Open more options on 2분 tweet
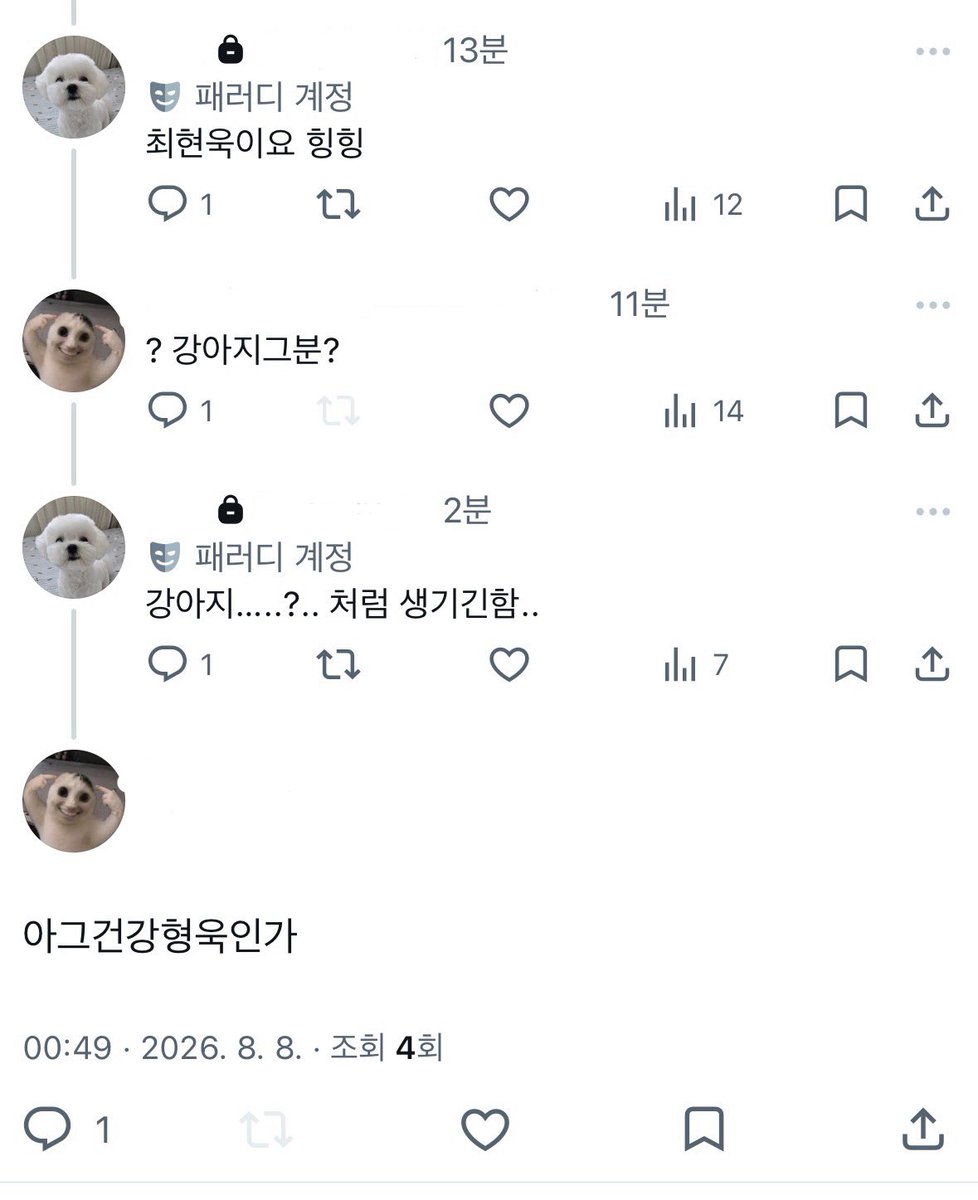Viewport: 978px width, 1200px height. (x=932, y=512)
